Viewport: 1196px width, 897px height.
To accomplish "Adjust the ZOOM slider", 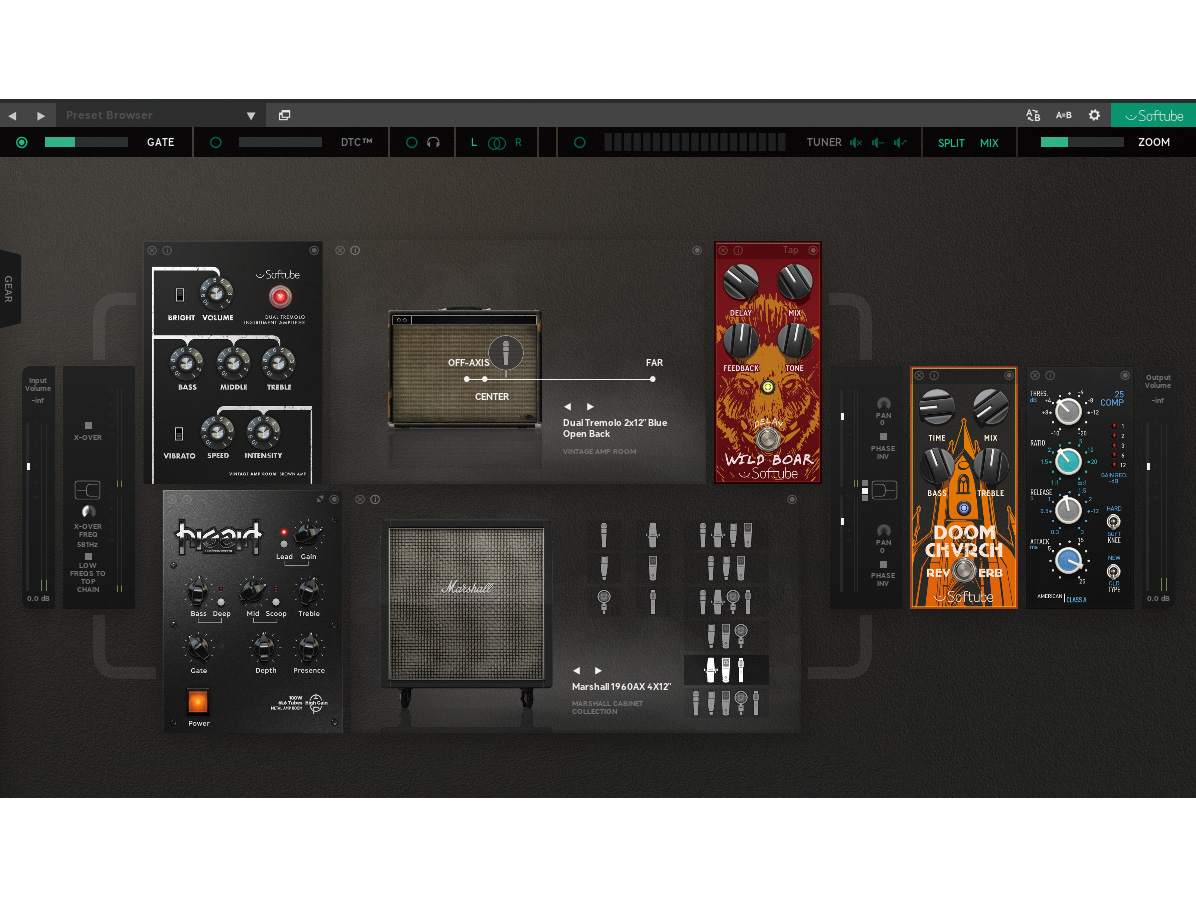I will pos(1082,143).
